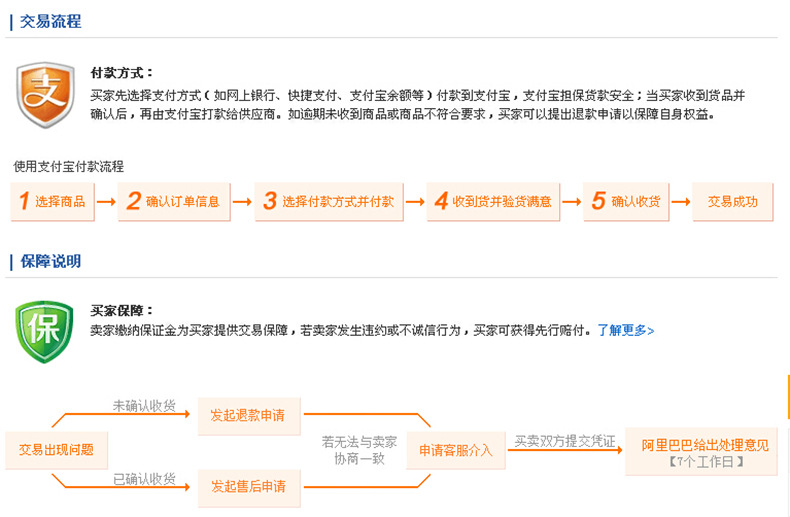Open the 了解更多 link
Image resolution: width=790 pixels, height=517 pixels.
626,330
